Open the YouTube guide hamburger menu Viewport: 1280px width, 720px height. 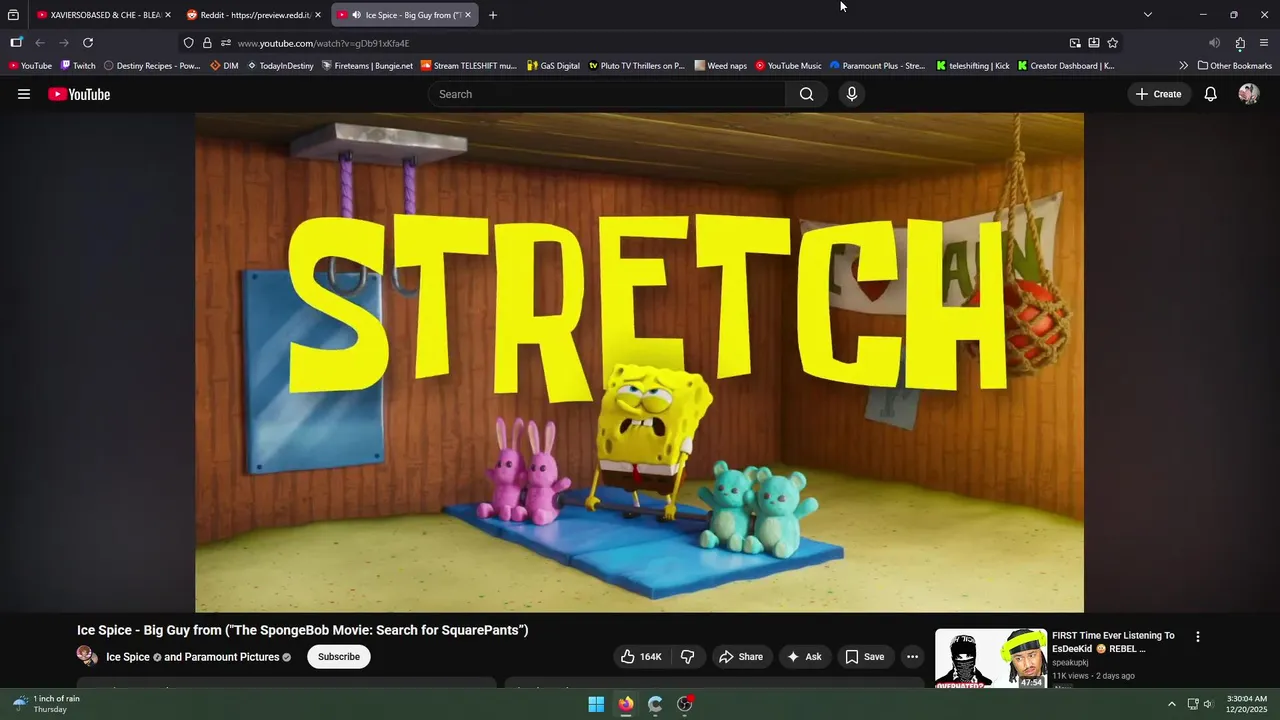tap(24, 94)
